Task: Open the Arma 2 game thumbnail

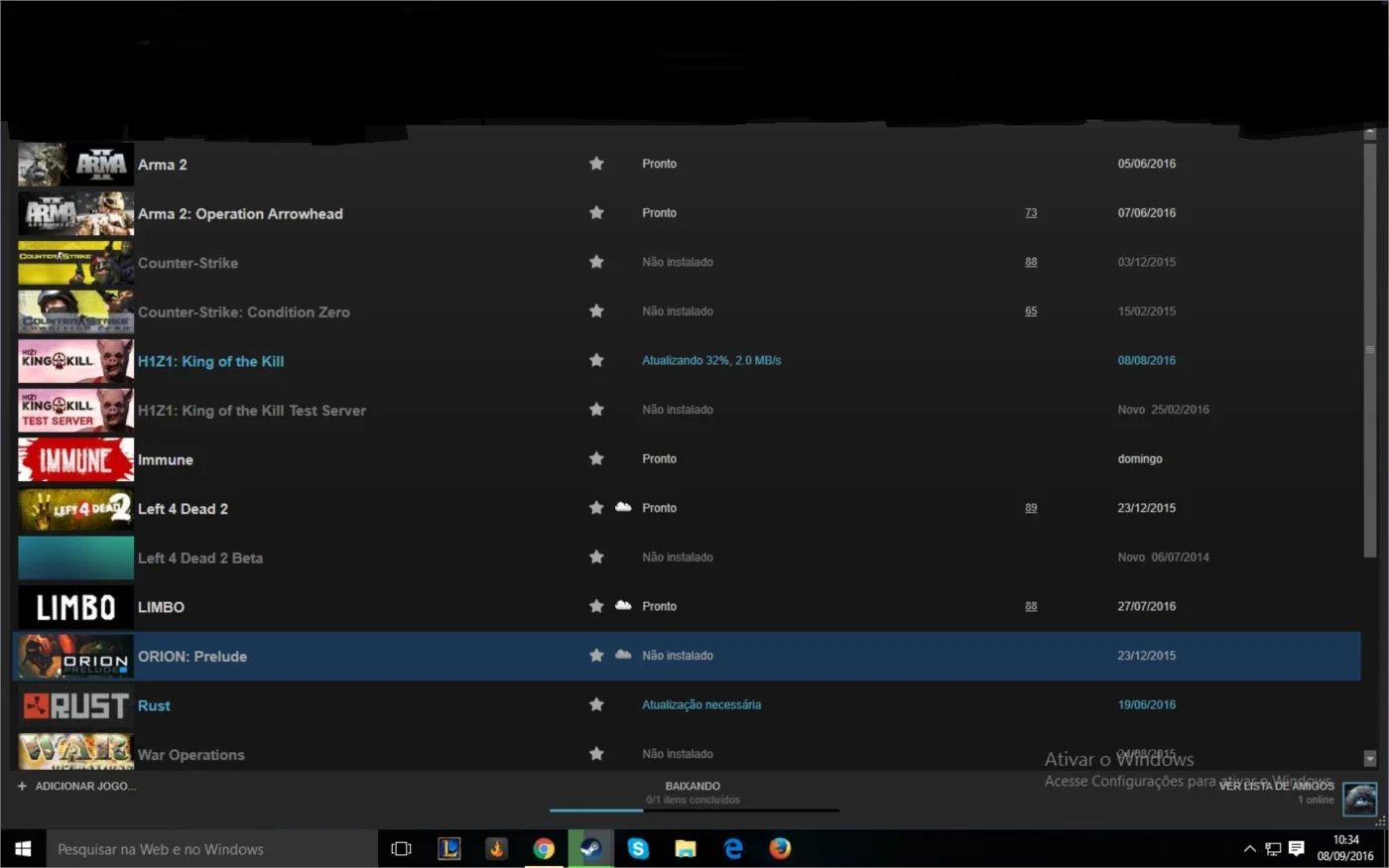Action: [75, 165]
